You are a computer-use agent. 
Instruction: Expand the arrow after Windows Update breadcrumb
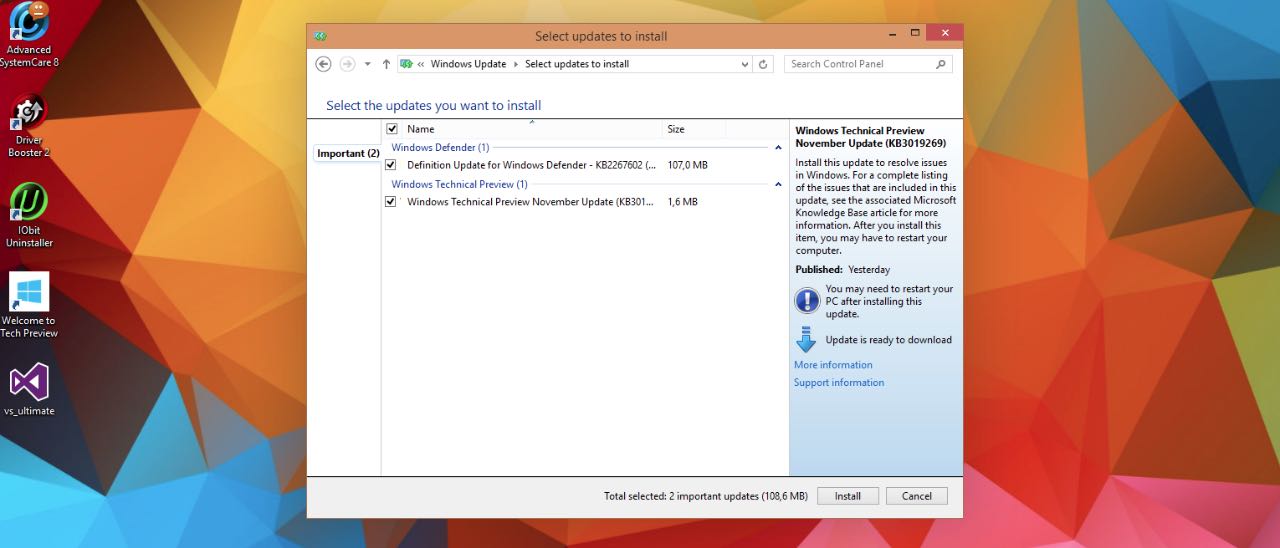click(516, 64)
